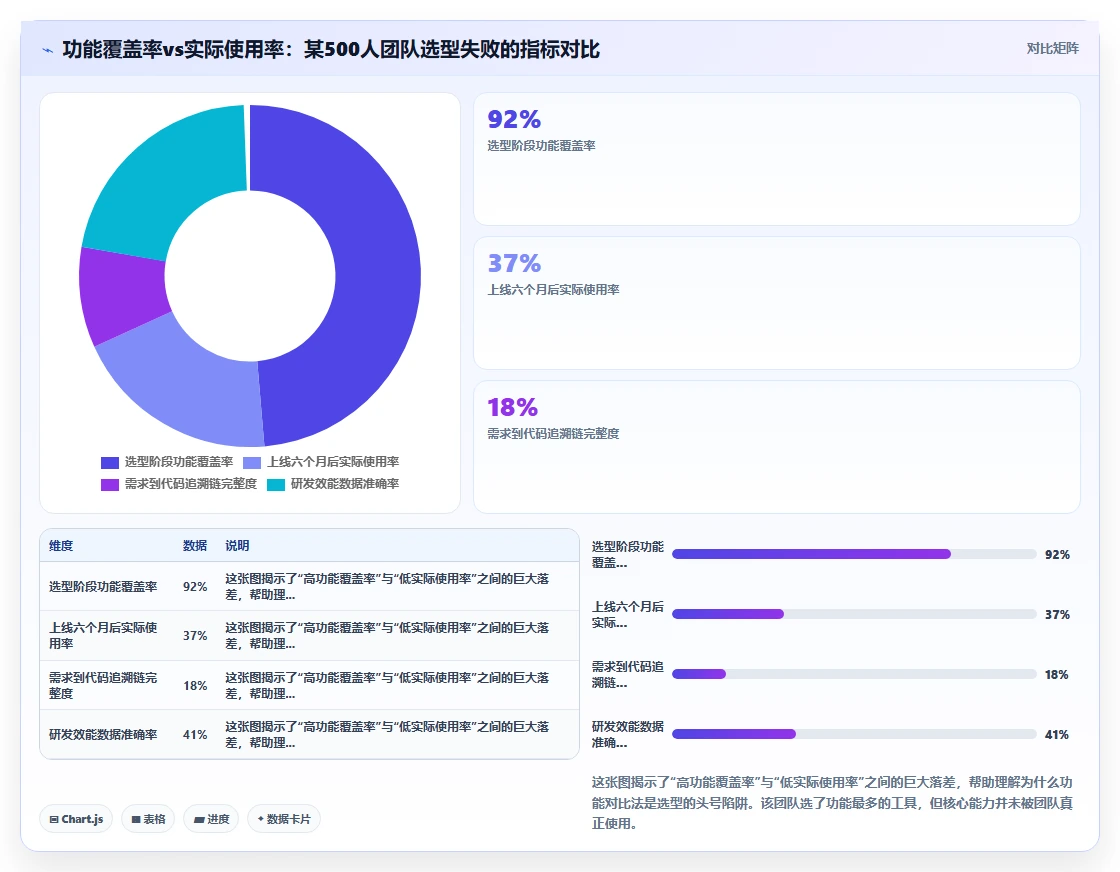
Task: Click the 18% progress bar
Action: [x=854, y=674]
